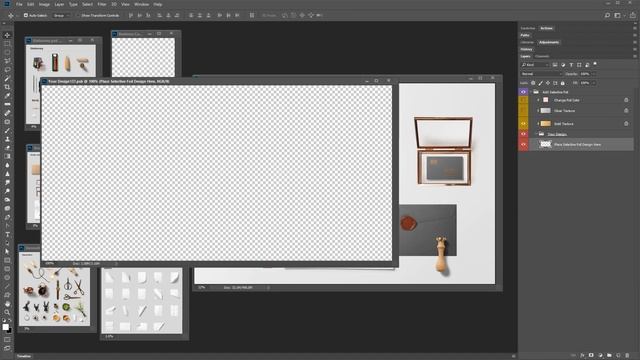Click lock transparent pixels icon
This screenshot has width=640, height=360.
(x=533, y=83)
